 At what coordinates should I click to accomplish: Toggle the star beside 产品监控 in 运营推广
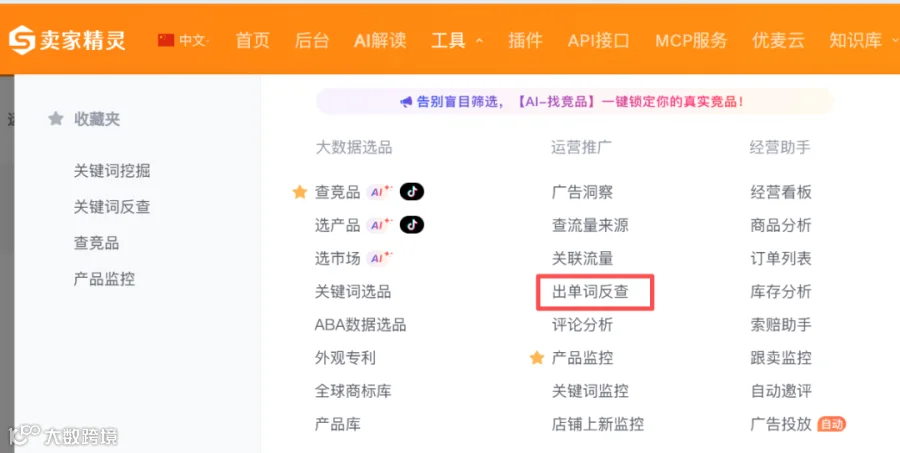pos(537,358)
